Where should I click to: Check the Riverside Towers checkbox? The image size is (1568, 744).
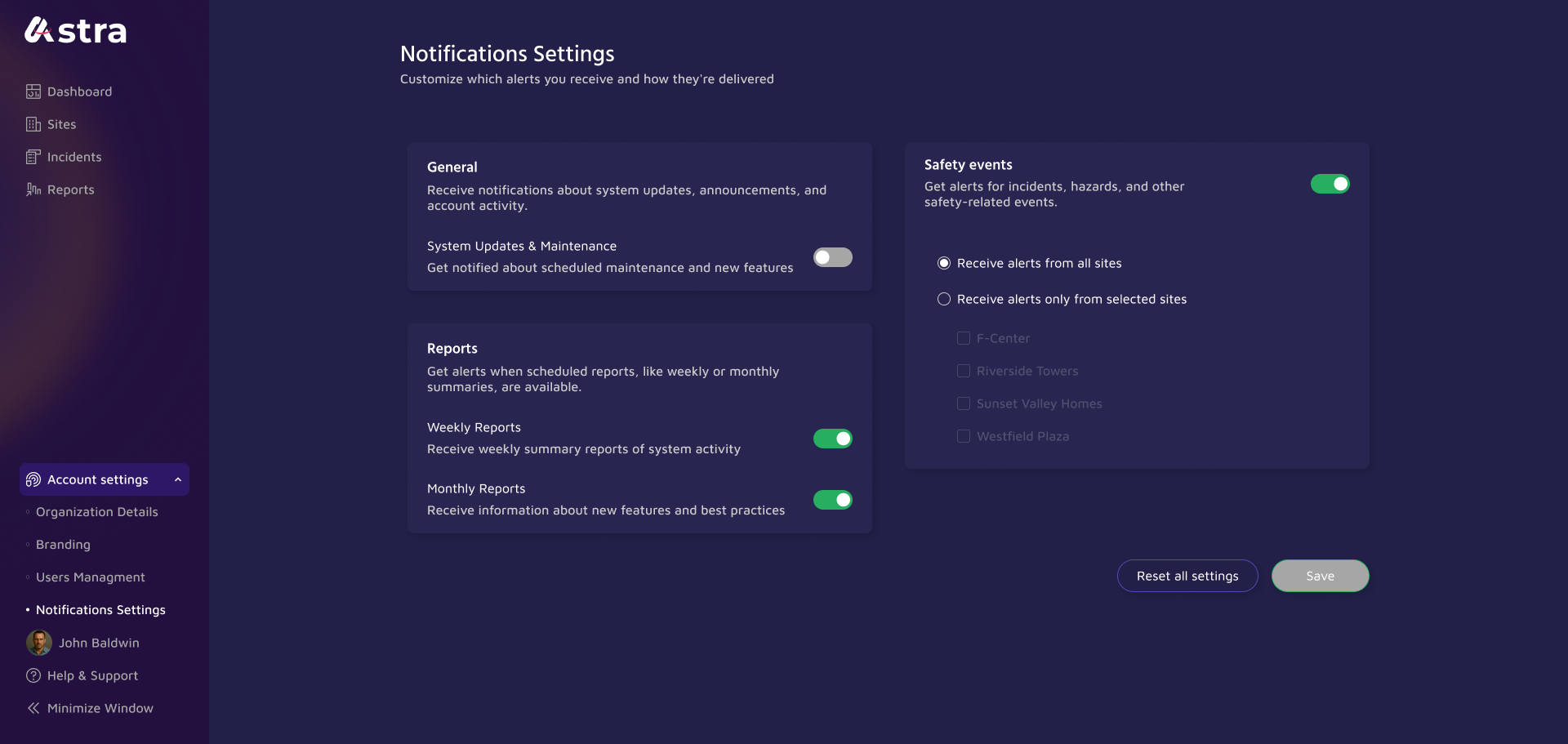[964, 371]
